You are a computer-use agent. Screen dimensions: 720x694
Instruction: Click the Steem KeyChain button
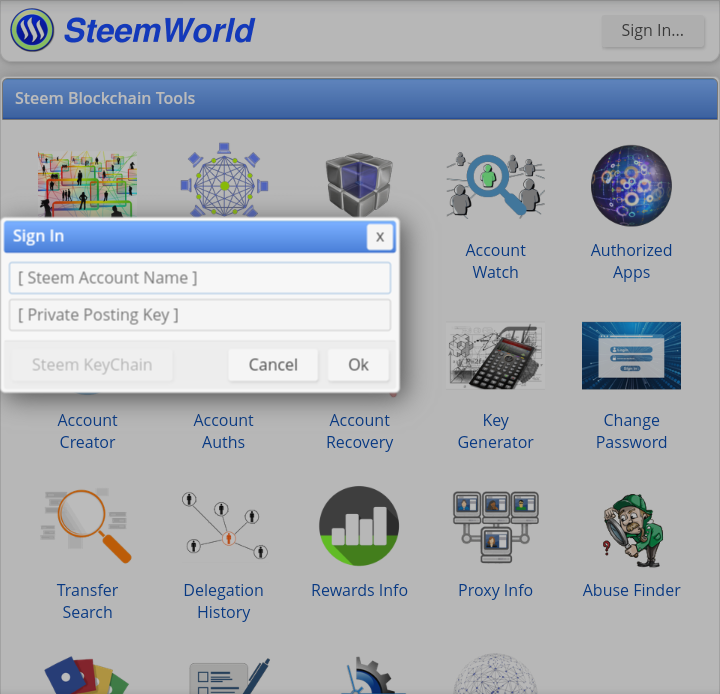click(x=92, y=365)
